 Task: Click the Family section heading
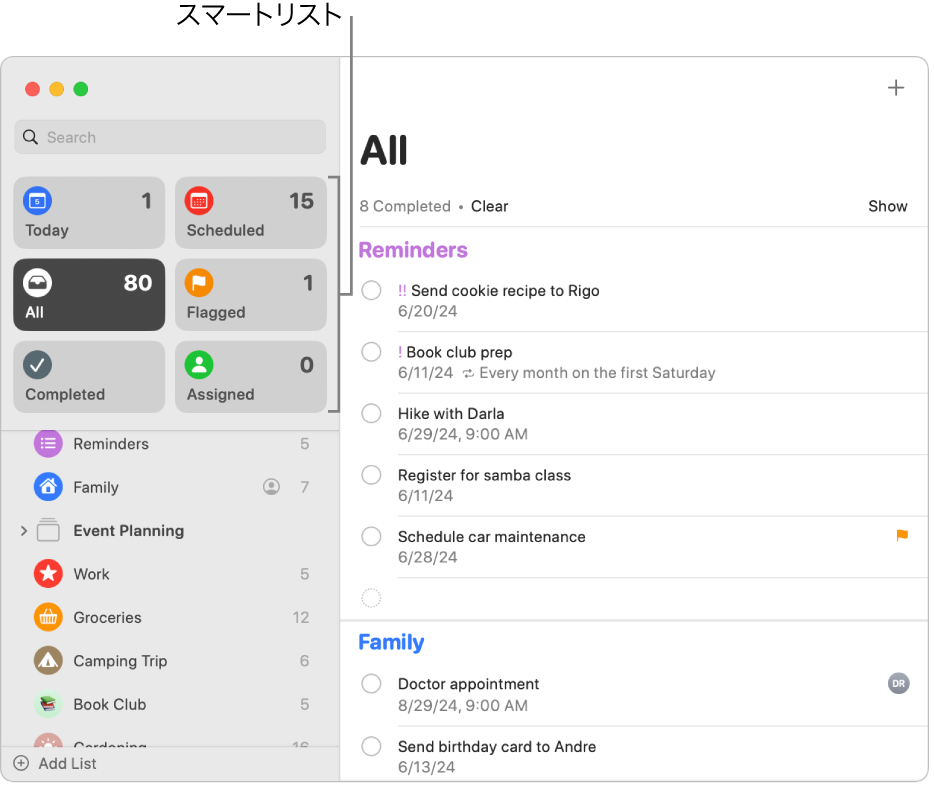(x=391, y=642)
